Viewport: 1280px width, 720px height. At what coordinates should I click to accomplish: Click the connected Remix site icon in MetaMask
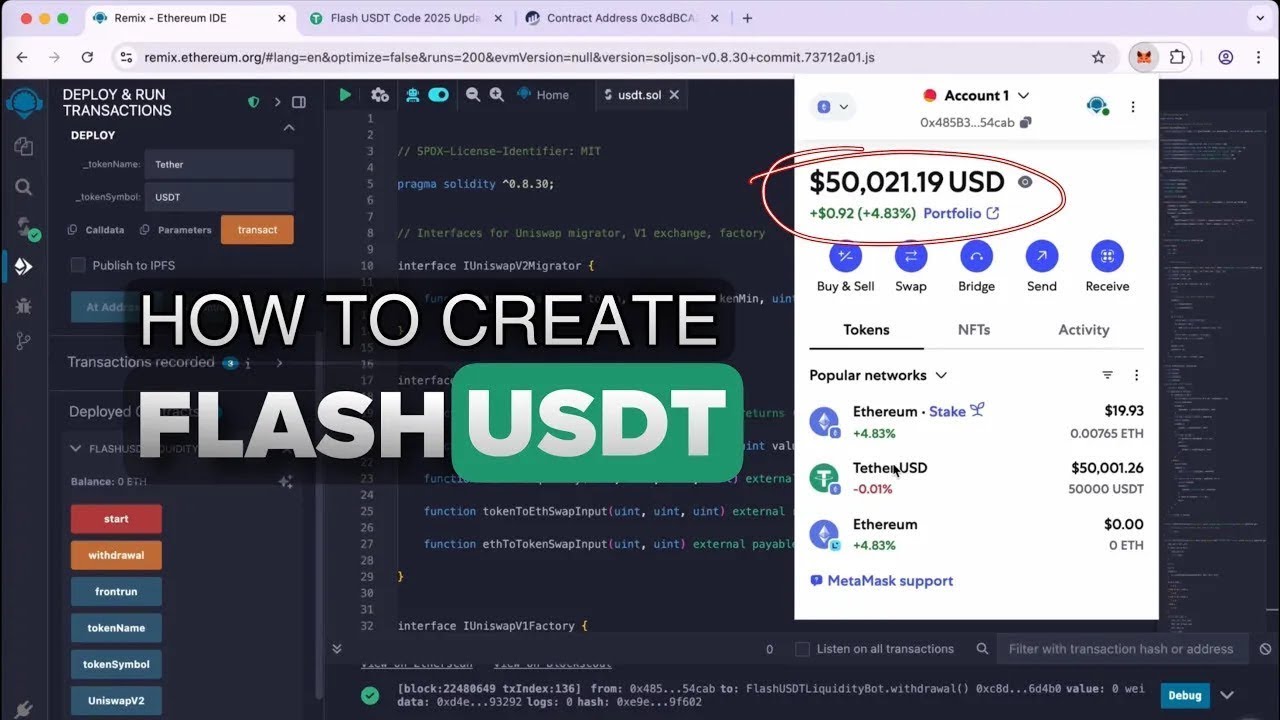pos(1098,105)
